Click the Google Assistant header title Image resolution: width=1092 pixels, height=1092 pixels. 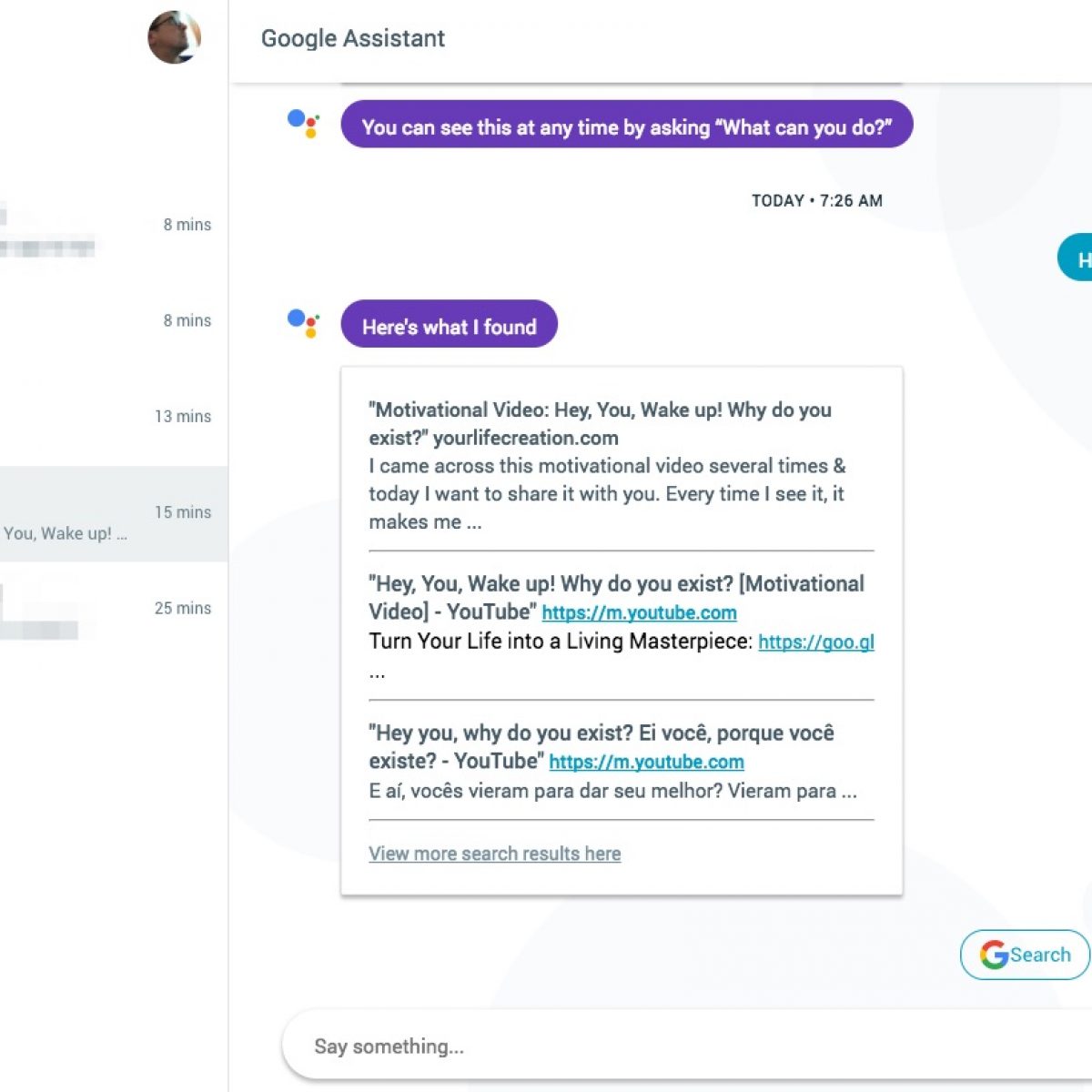352,38
